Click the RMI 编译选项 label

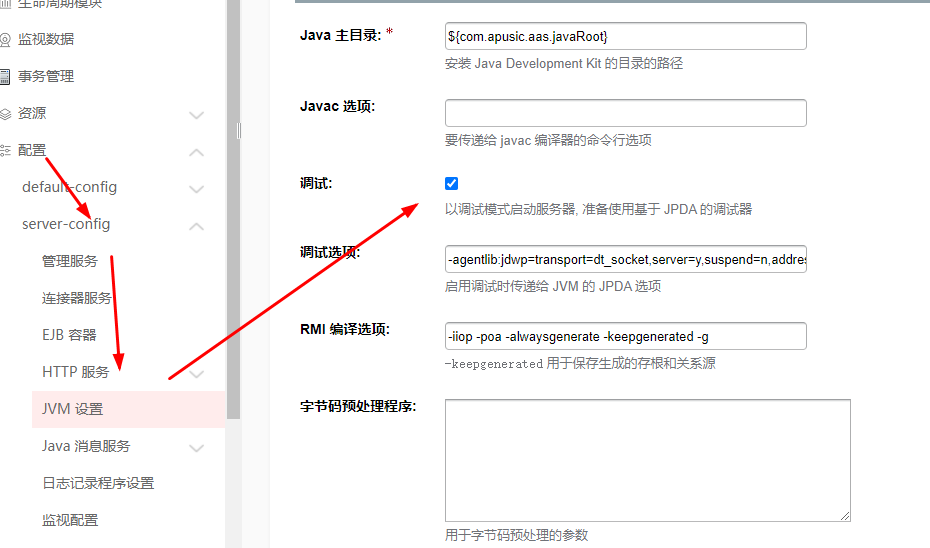(345, 329)
